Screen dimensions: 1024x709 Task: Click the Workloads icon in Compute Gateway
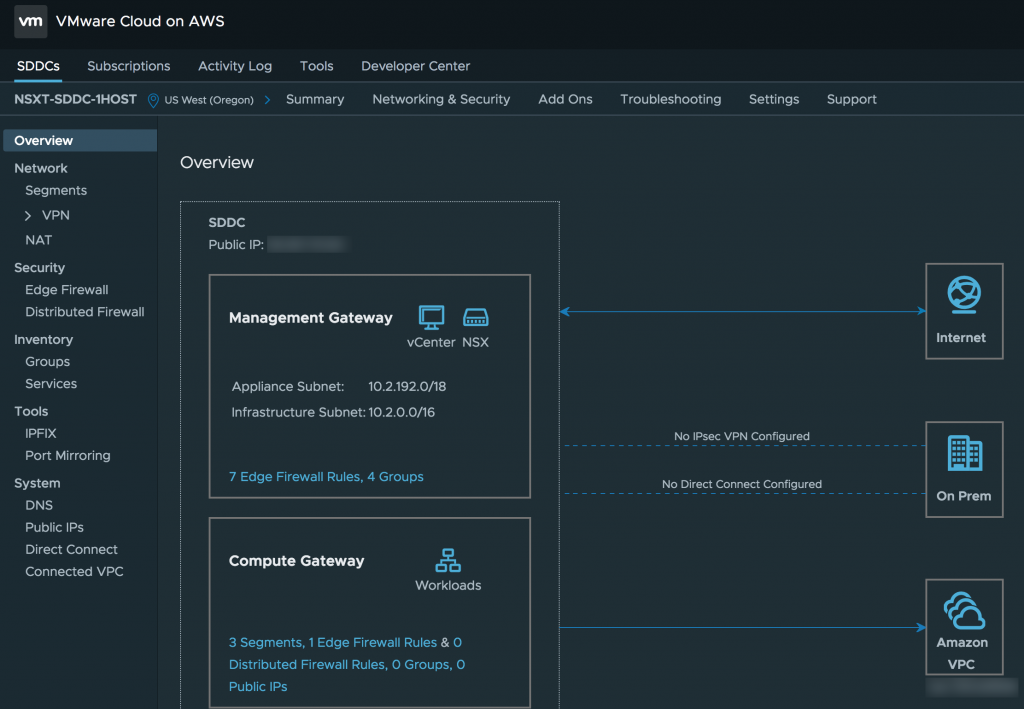coord(448,560)
